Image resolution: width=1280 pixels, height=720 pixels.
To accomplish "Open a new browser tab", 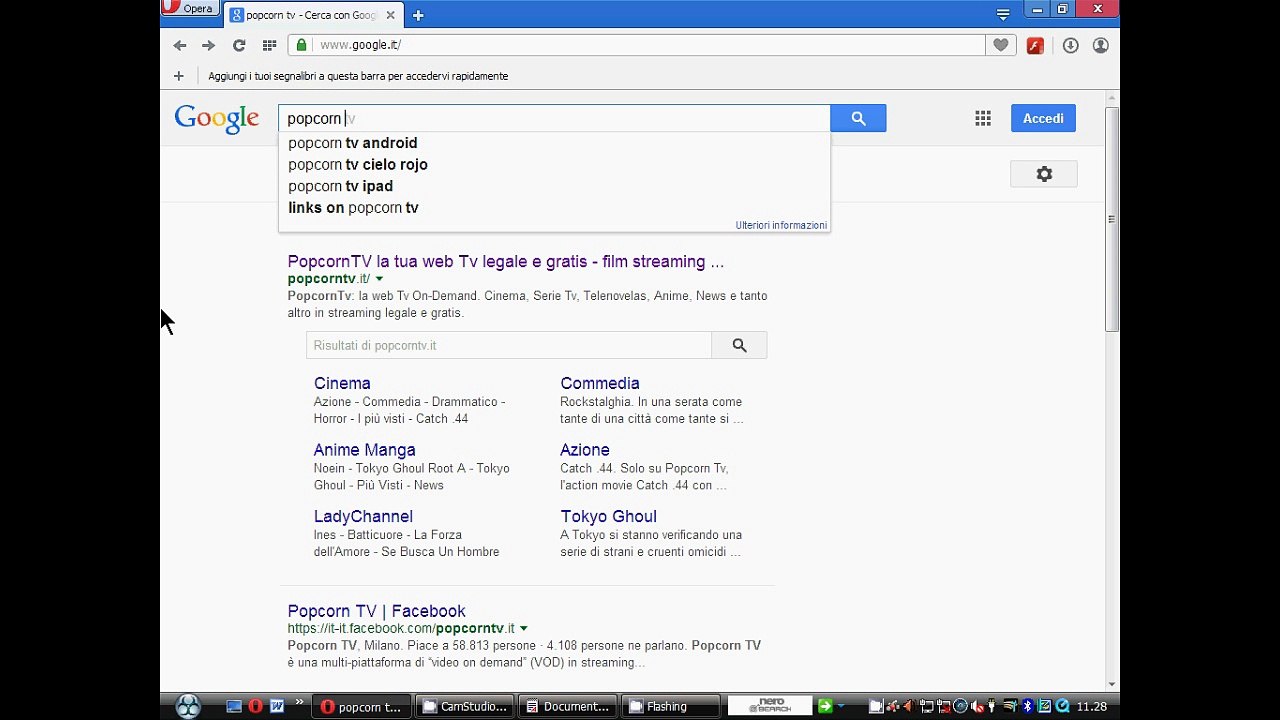I will click(x=418, y=15).
